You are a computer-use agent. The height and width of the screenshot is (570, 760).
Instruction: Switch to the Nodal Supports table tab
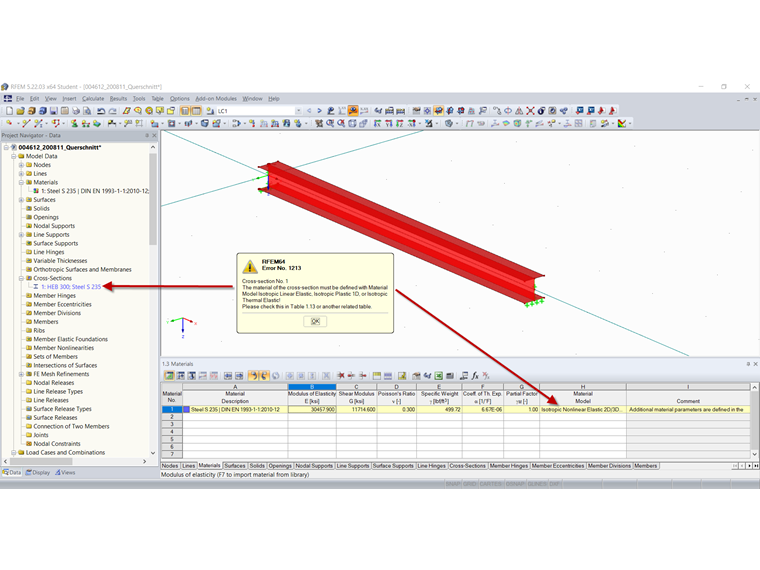(x=314, y=466)
